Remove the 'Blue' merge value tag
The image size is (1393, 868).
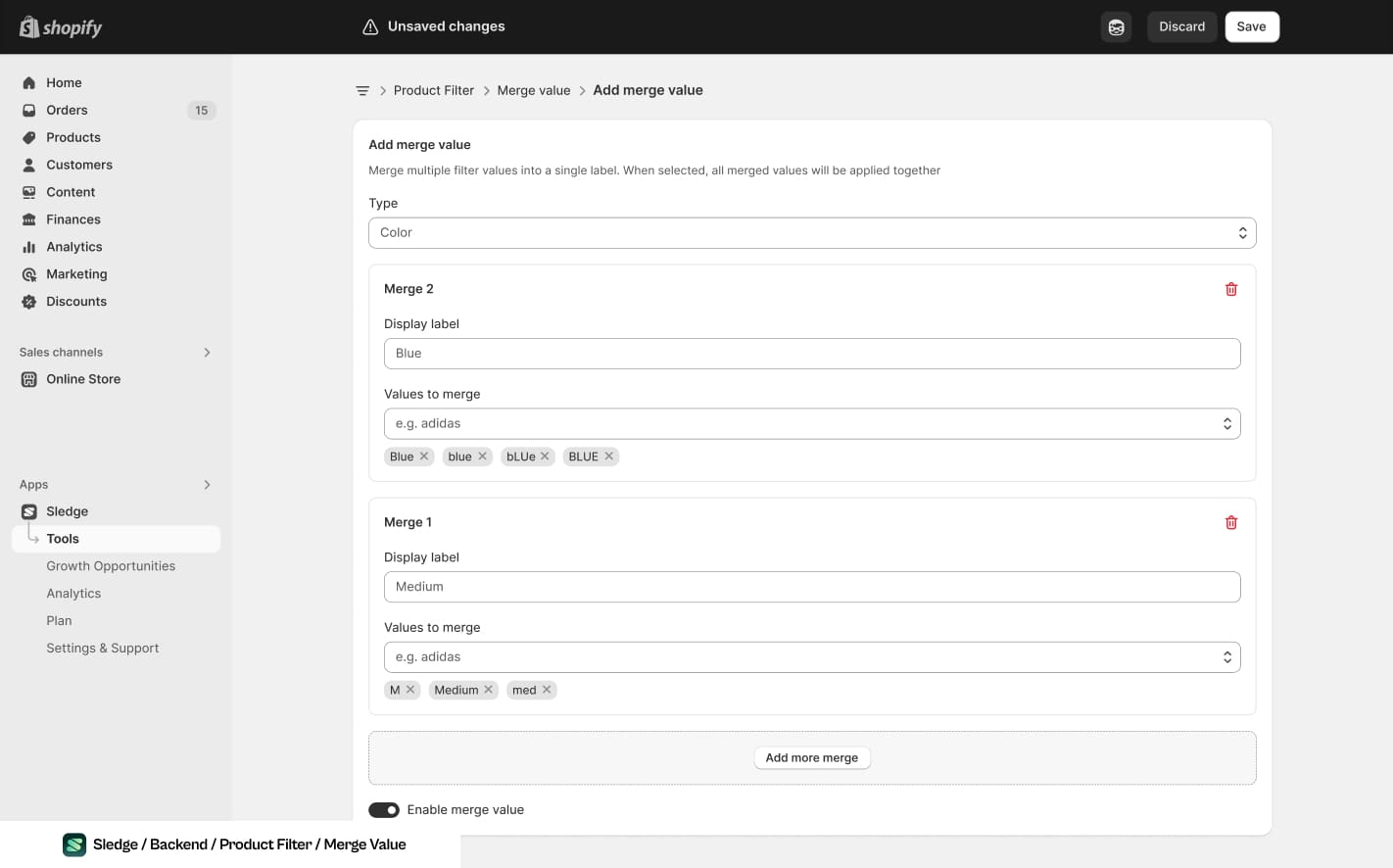[424, 457]
